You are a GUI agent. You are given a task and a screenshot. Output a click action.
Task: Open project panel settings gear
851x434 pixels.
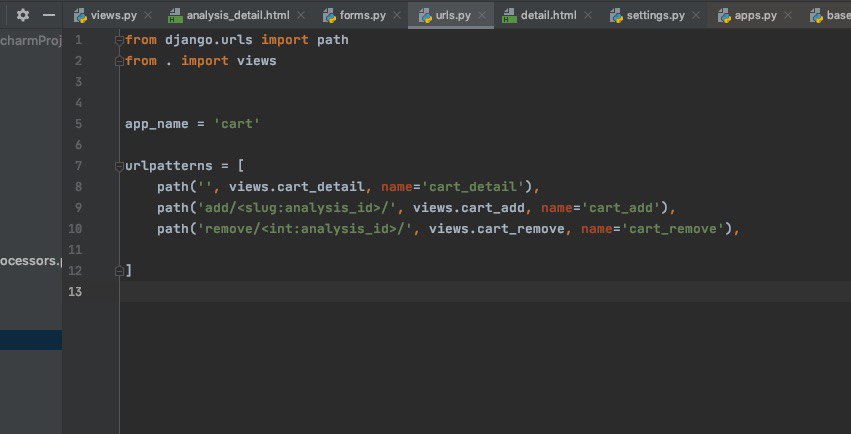tap(23, 15)
